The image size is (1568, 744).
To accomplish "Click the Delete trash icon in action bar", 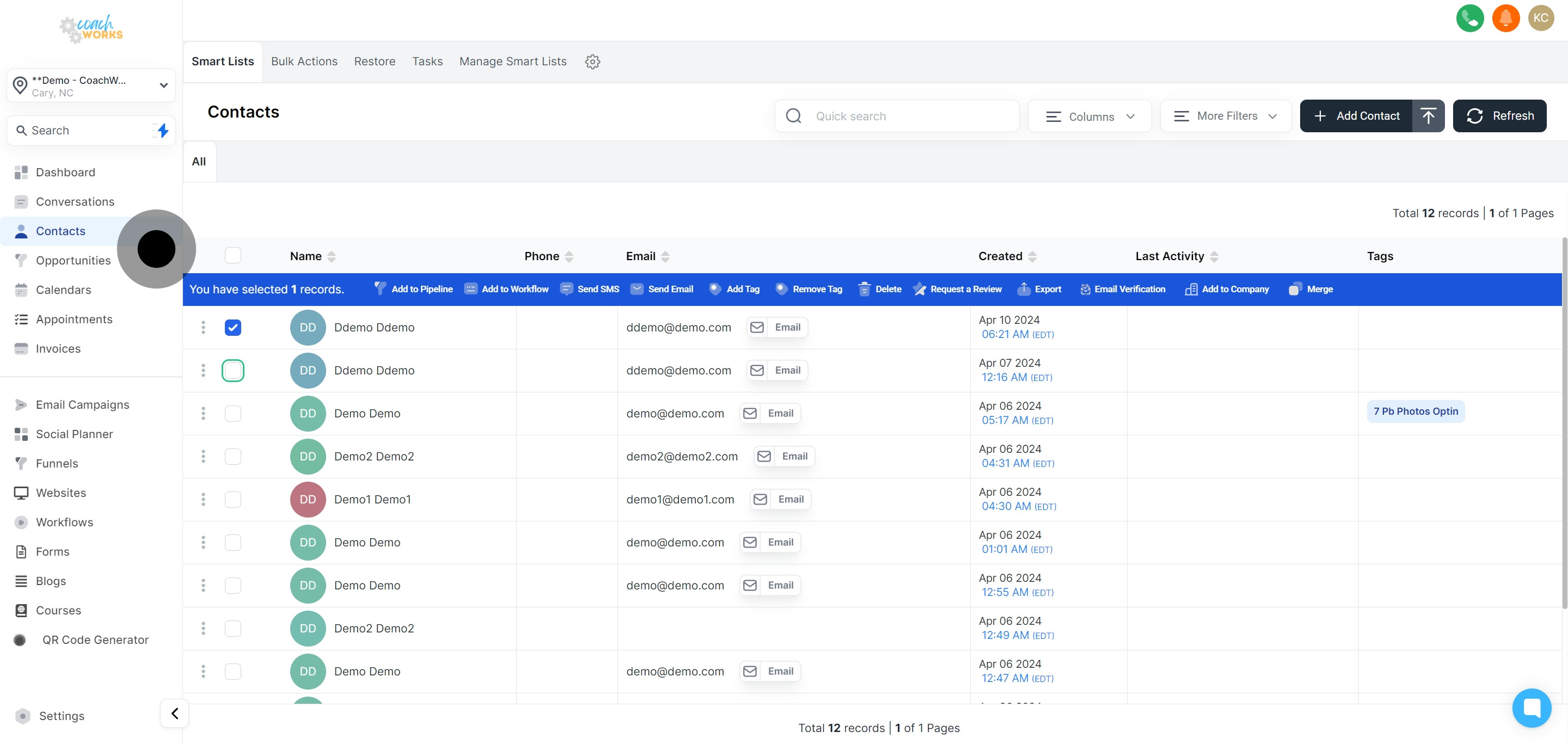I will [863, 289].
